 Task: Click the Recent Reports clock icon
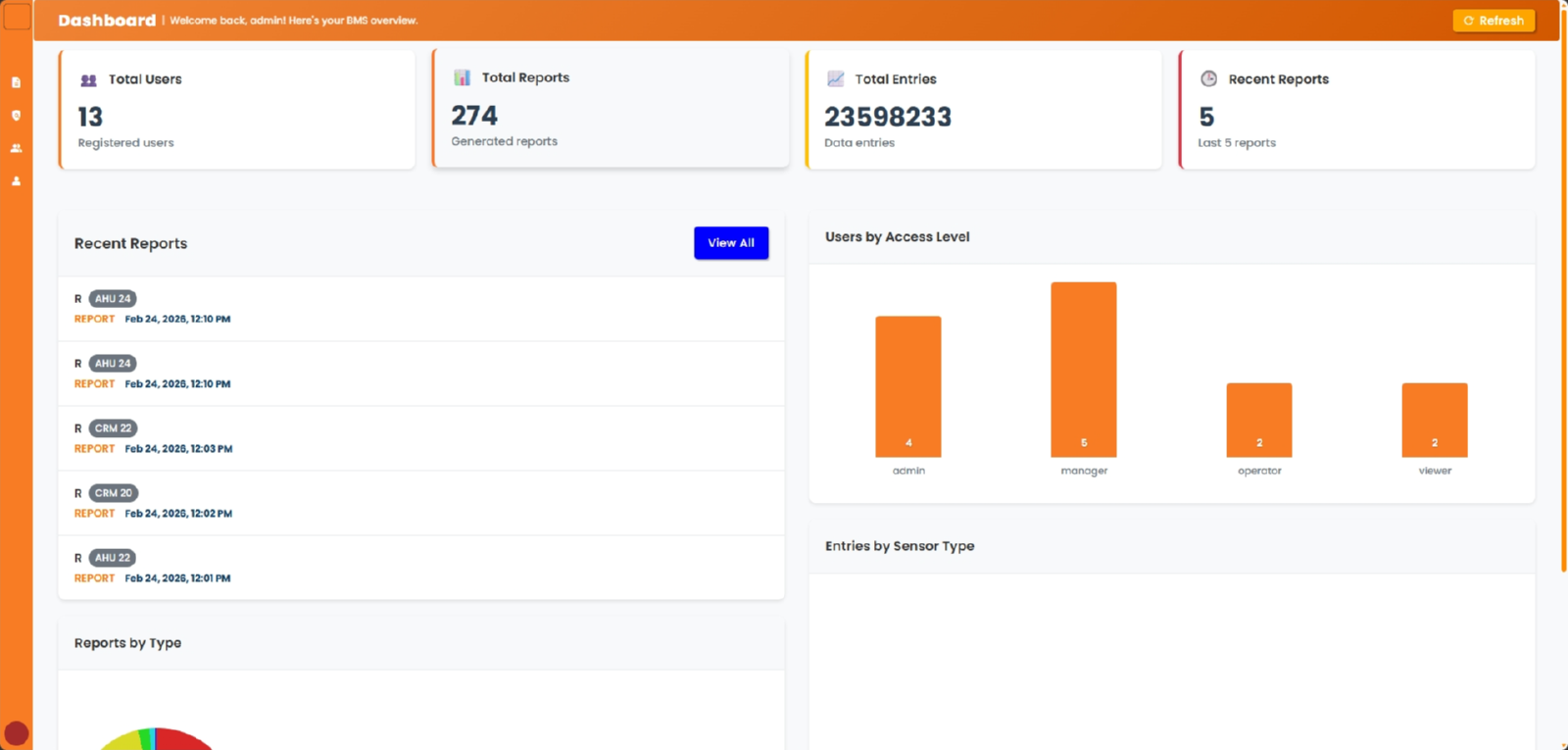click(x=1208, y=78)
